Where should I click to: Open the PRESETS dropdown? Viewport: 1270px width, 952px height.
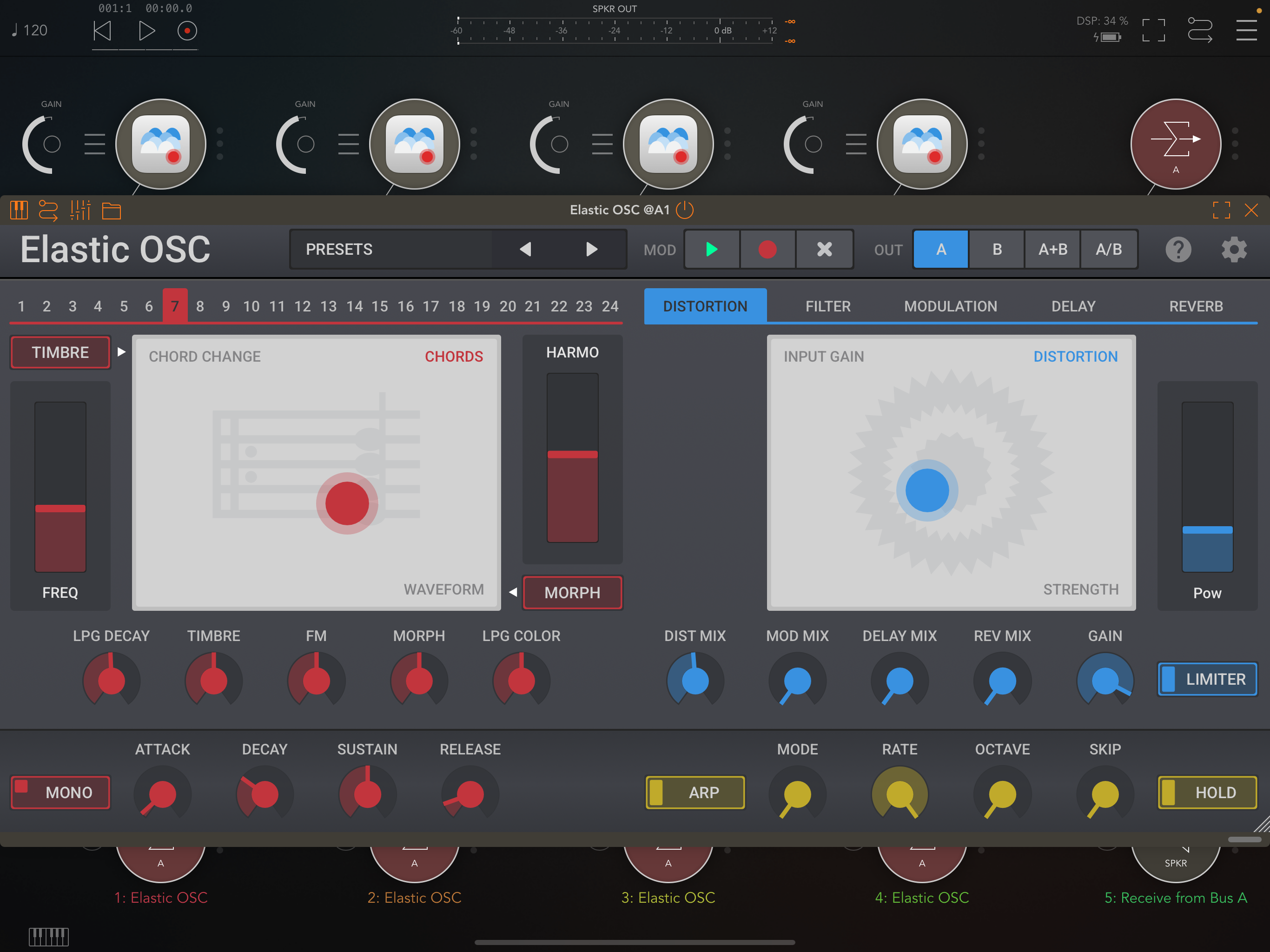point(390,249)
